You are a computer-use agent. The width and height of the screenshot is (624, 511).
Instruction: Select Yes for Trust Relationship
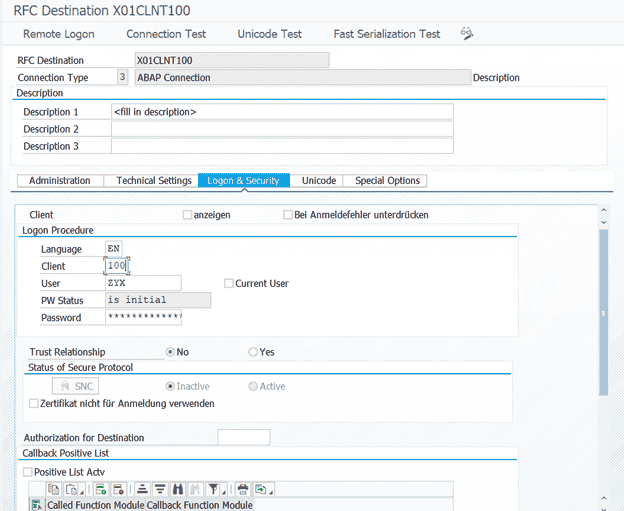point(253,352)
